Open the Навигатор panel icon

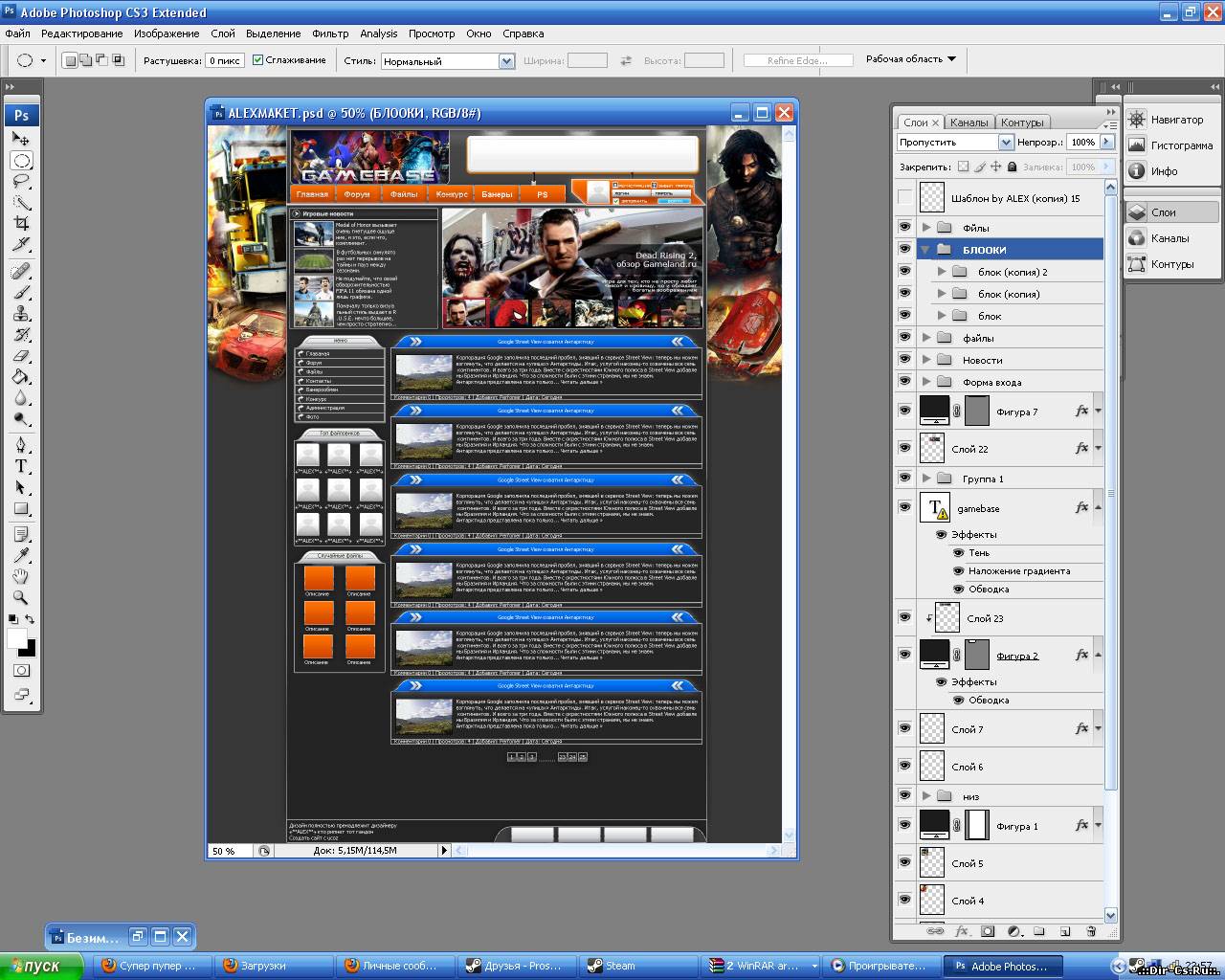coord(1137,120)
